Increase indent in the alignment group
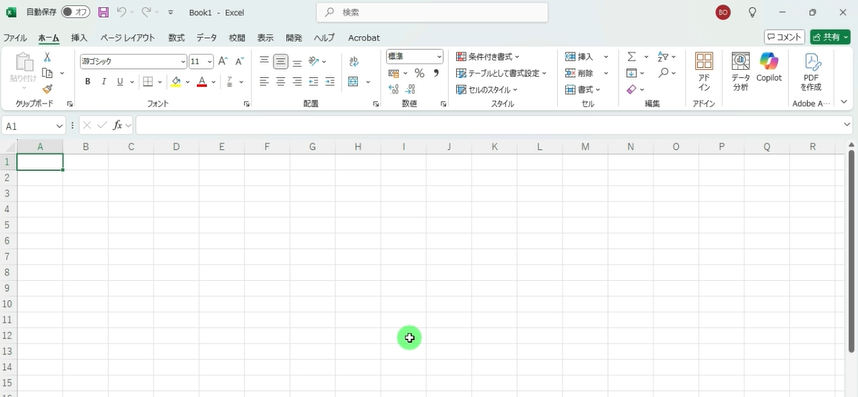 tap(329, 81)
